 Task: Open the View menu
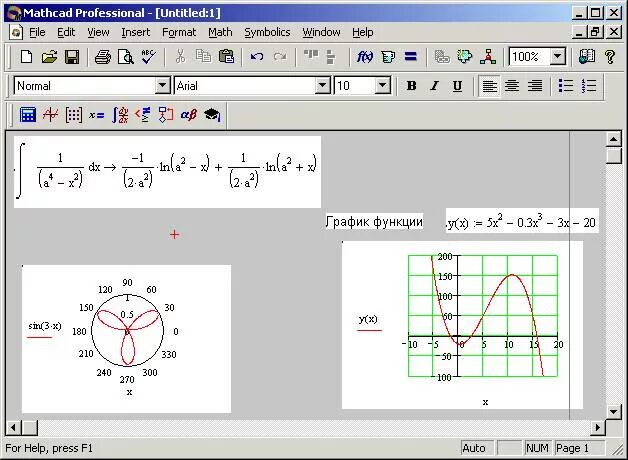pos(98,32)
